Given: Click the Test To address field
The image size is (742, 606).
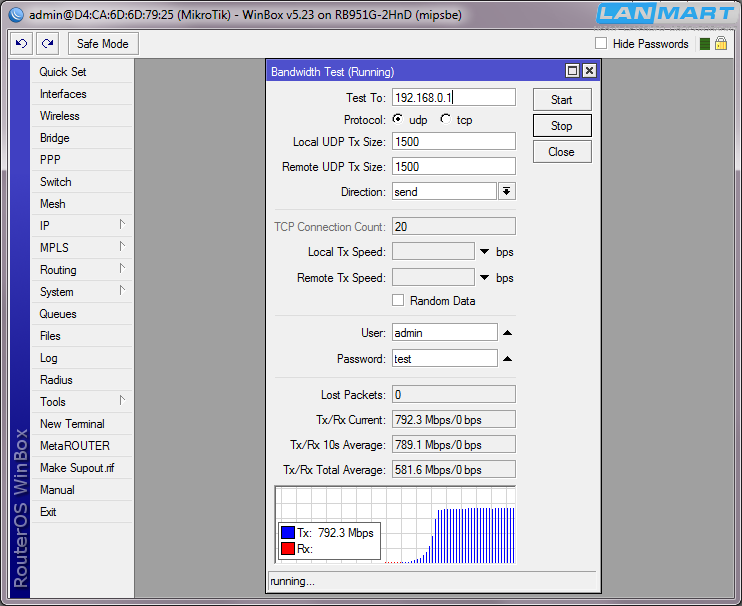Looking at the screenshot, I should pyautogui.click(x=453, y=97).
